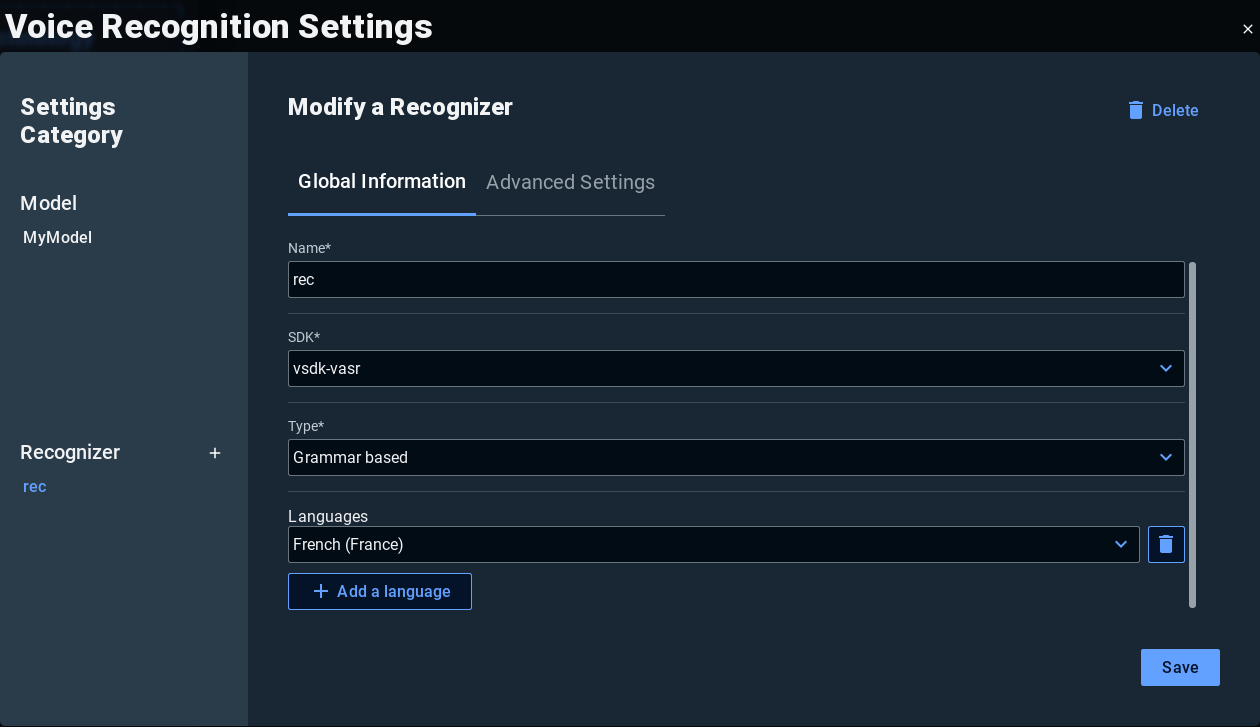Switch to the Global Information tab

click(382, 182)
